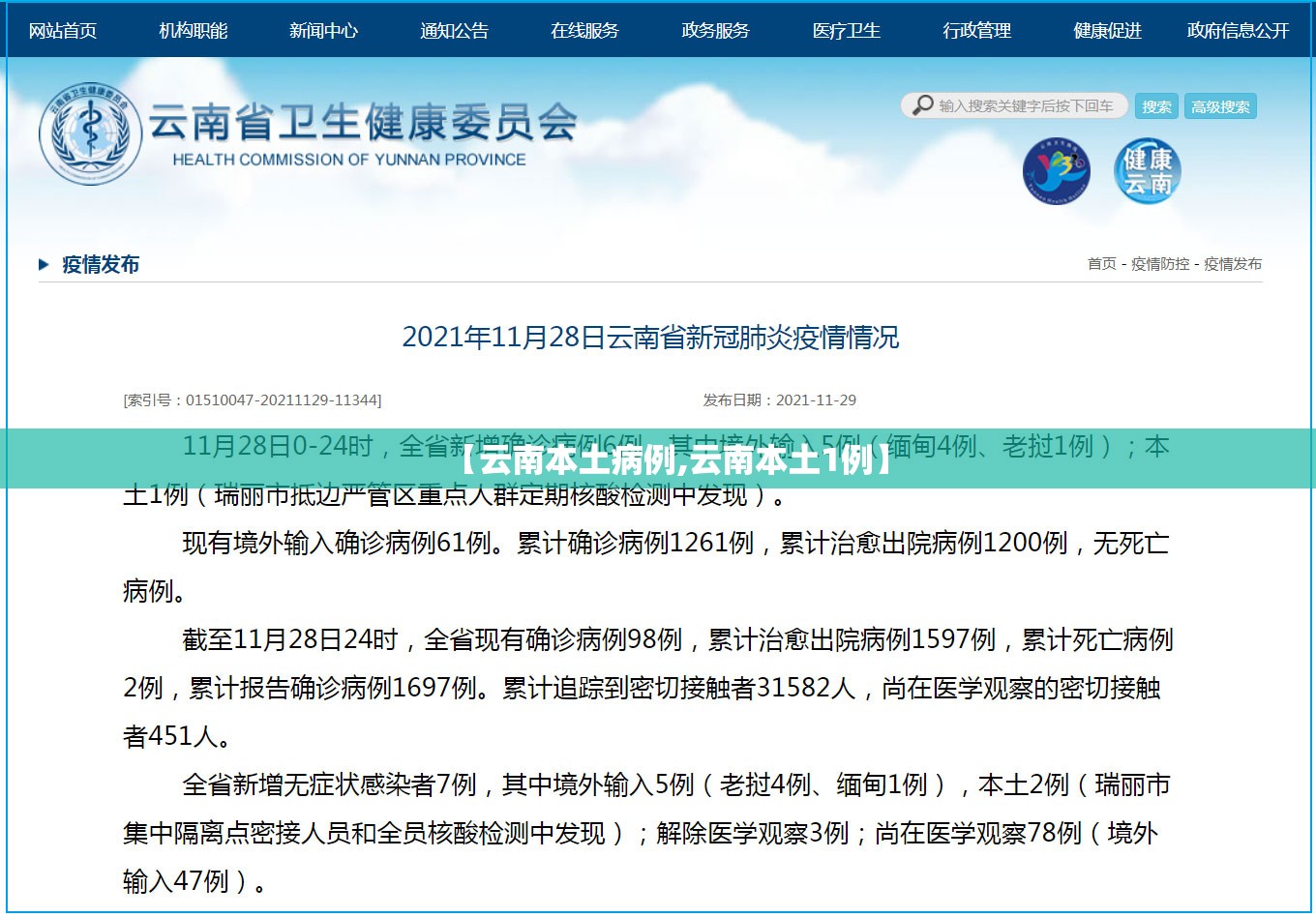Open the colorful bird health mascot icon
This screenshot has height=917, width=1316.
pos(1057,171)
